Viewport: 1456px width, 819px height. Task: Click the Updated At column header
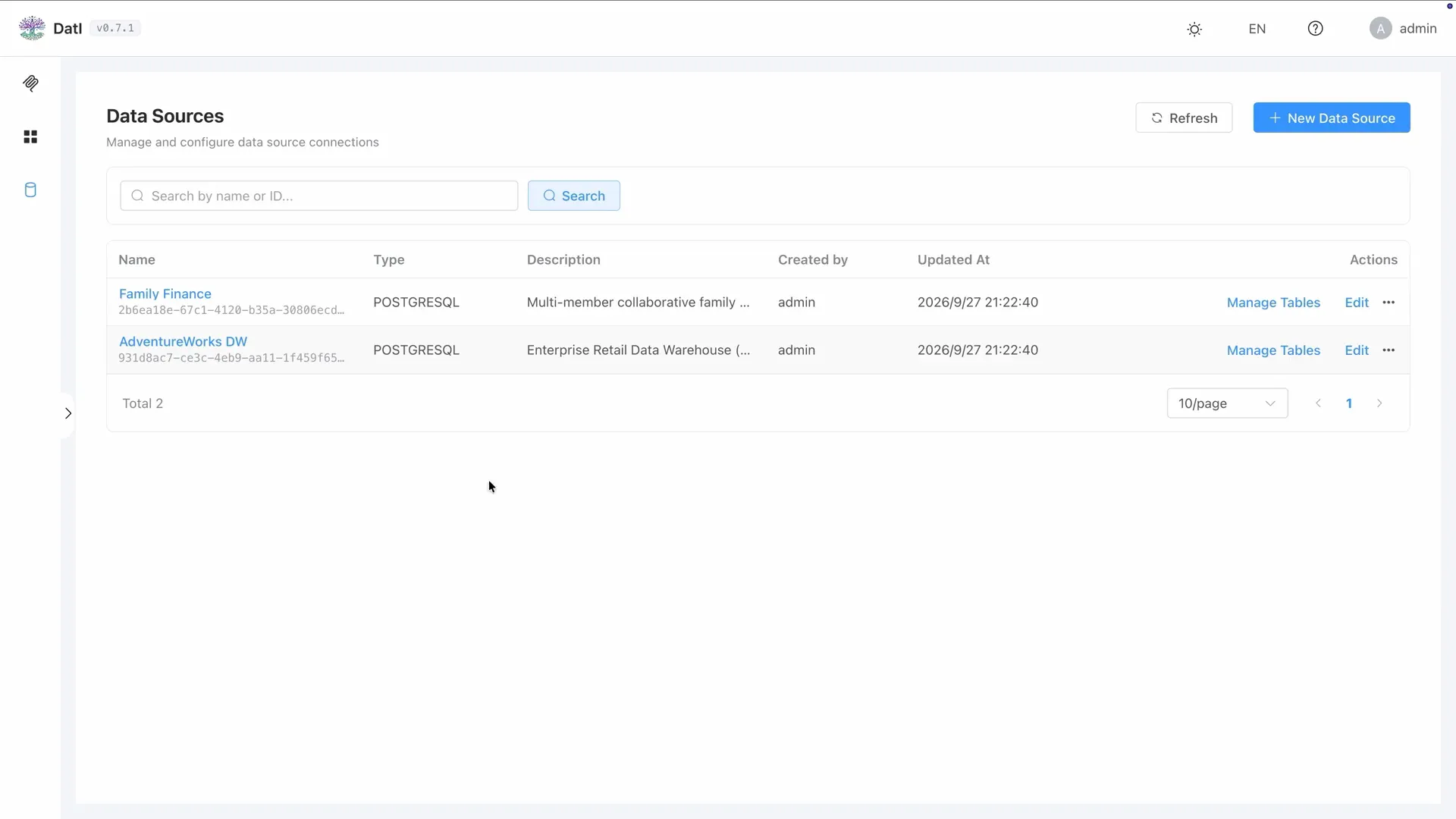pyautogui.click(x=953, y=259)
